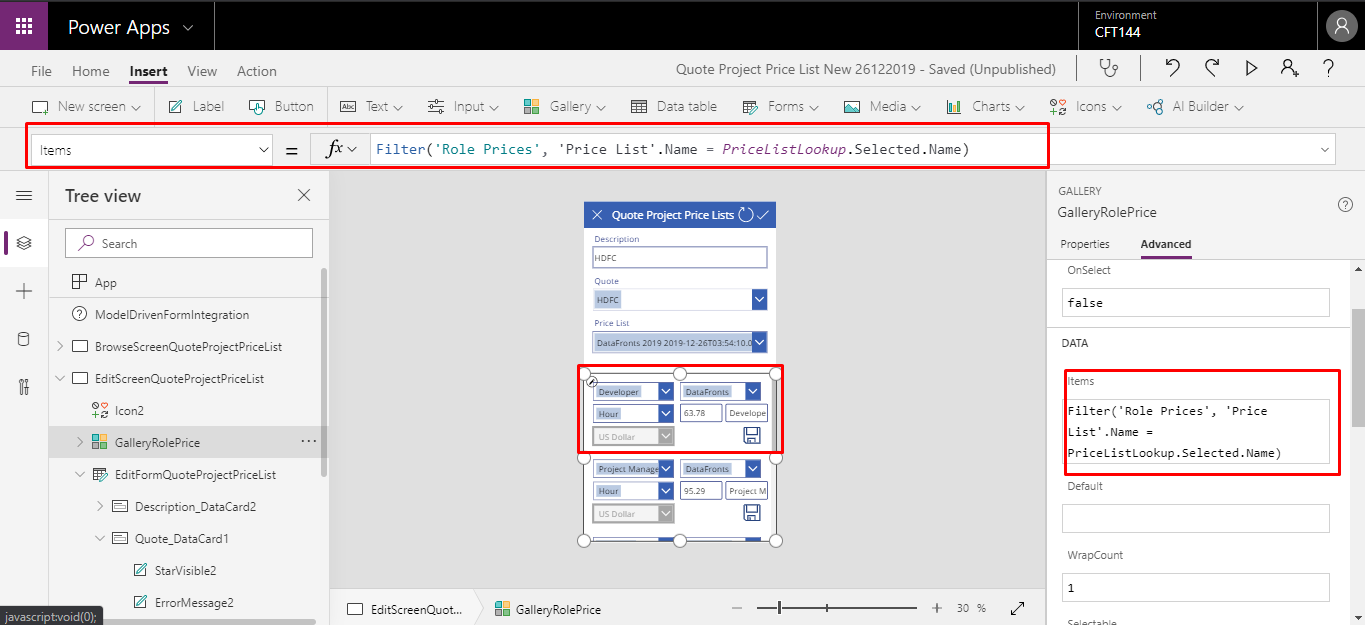Undo the last action
The width and height of the screenshot is (1365, 625).
point(1173,68)
